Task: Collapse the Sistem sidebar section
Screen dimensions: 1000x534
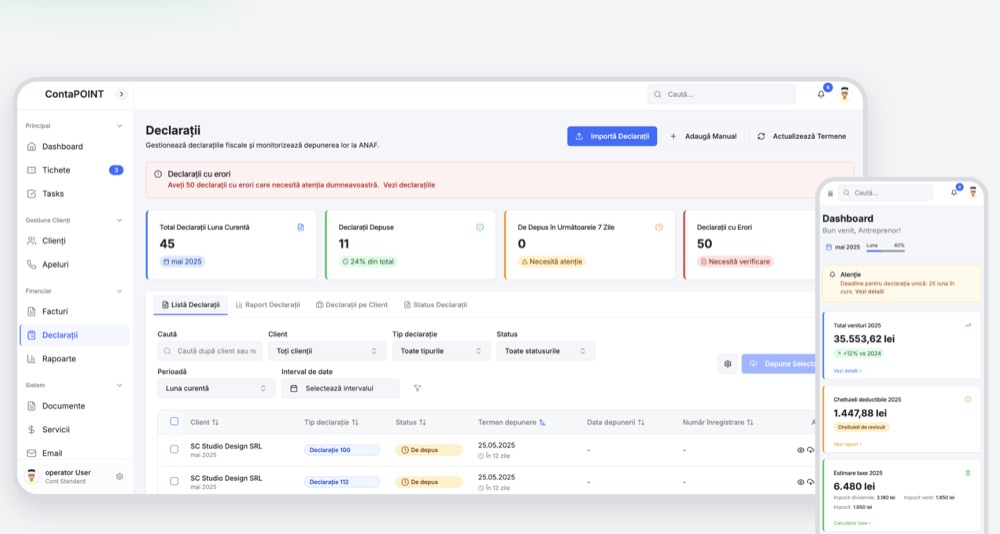Action: click(119, 386)
